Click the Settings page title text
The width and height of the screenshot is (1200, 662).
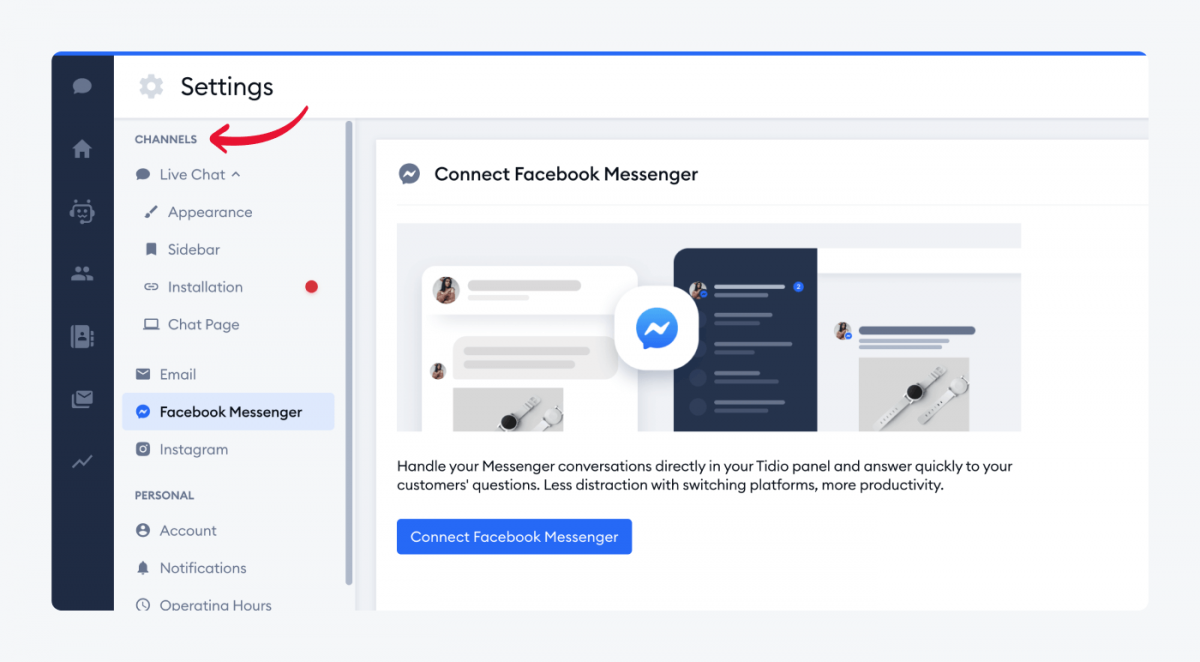coord(227,87)
